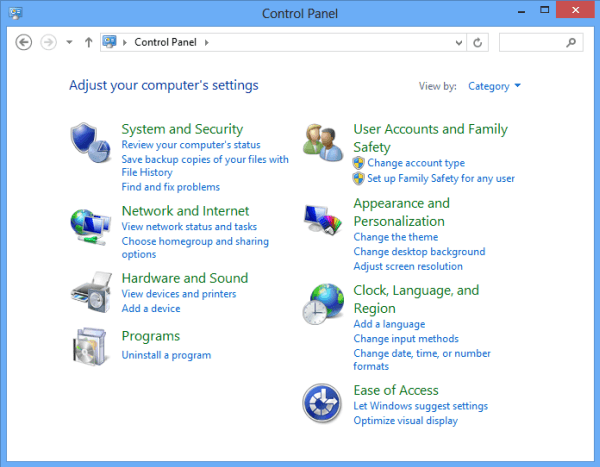Open Uninstall a program
This screenshot has width=600, height=467.
click(x=166, y=355)
